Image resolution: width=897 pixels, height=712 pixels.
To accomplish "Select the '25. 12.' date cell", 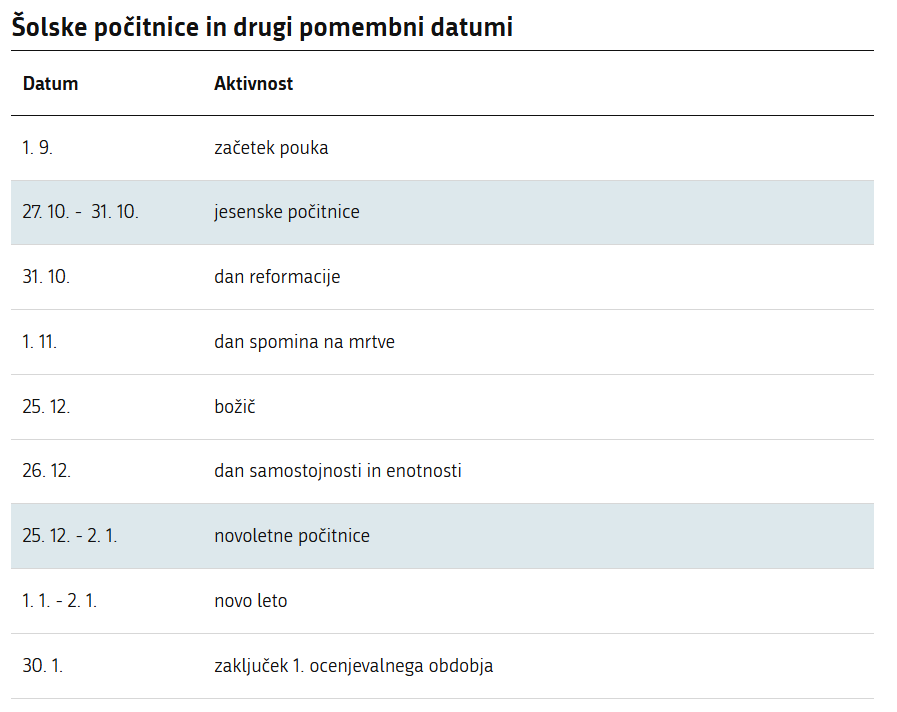I will click(x=46, y=407).
